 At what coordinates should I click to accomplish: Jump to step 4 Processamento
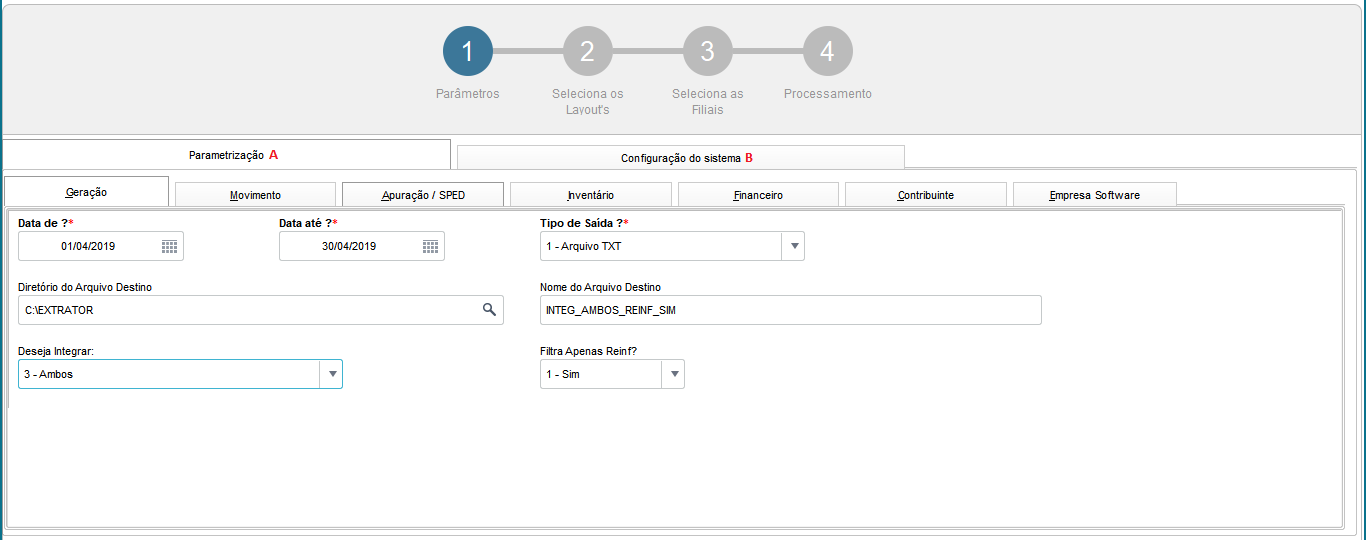(x=828, y=52)
